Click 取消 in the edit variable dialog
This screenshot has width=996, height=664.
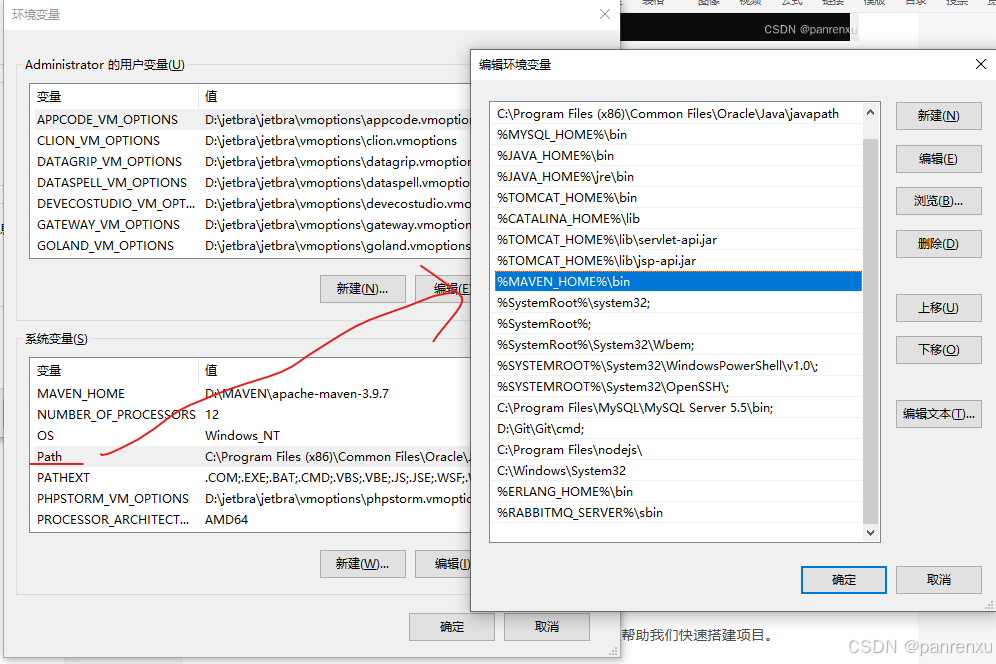(938, 580)
